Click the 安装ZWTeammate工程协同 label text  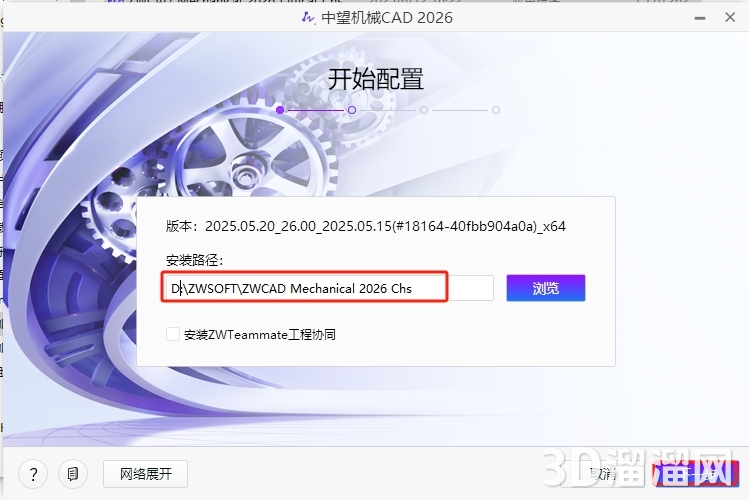260,334
